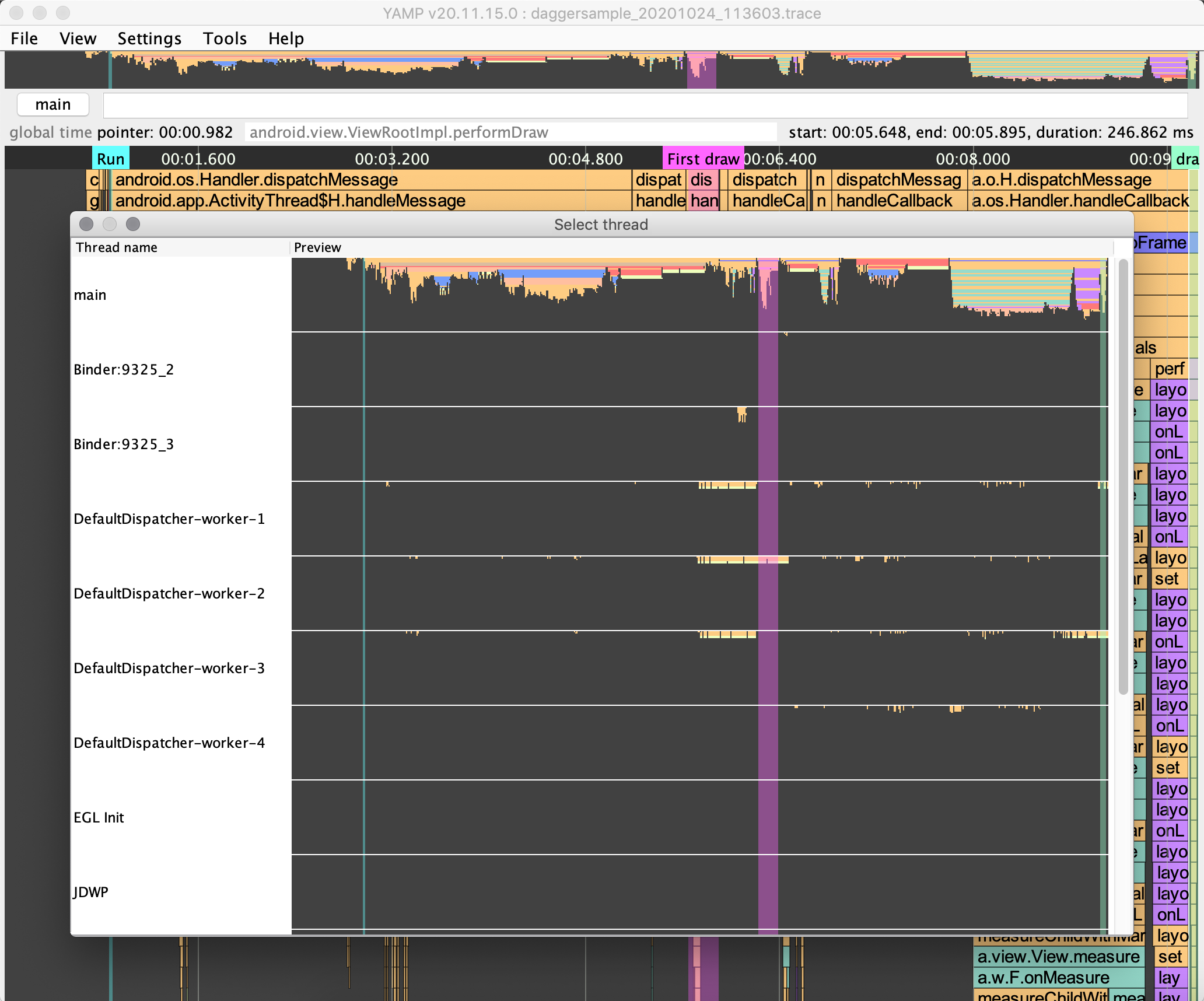
Task: Select the JDWP thread row
Action: 91,892
